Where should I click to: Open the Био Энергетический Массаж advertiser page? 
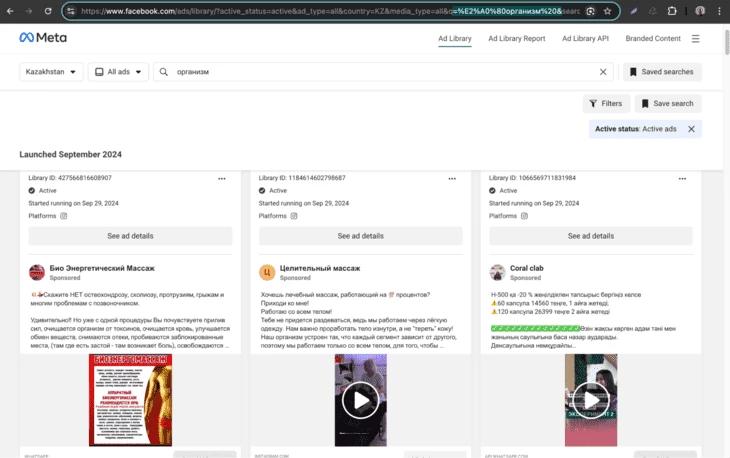102,268
